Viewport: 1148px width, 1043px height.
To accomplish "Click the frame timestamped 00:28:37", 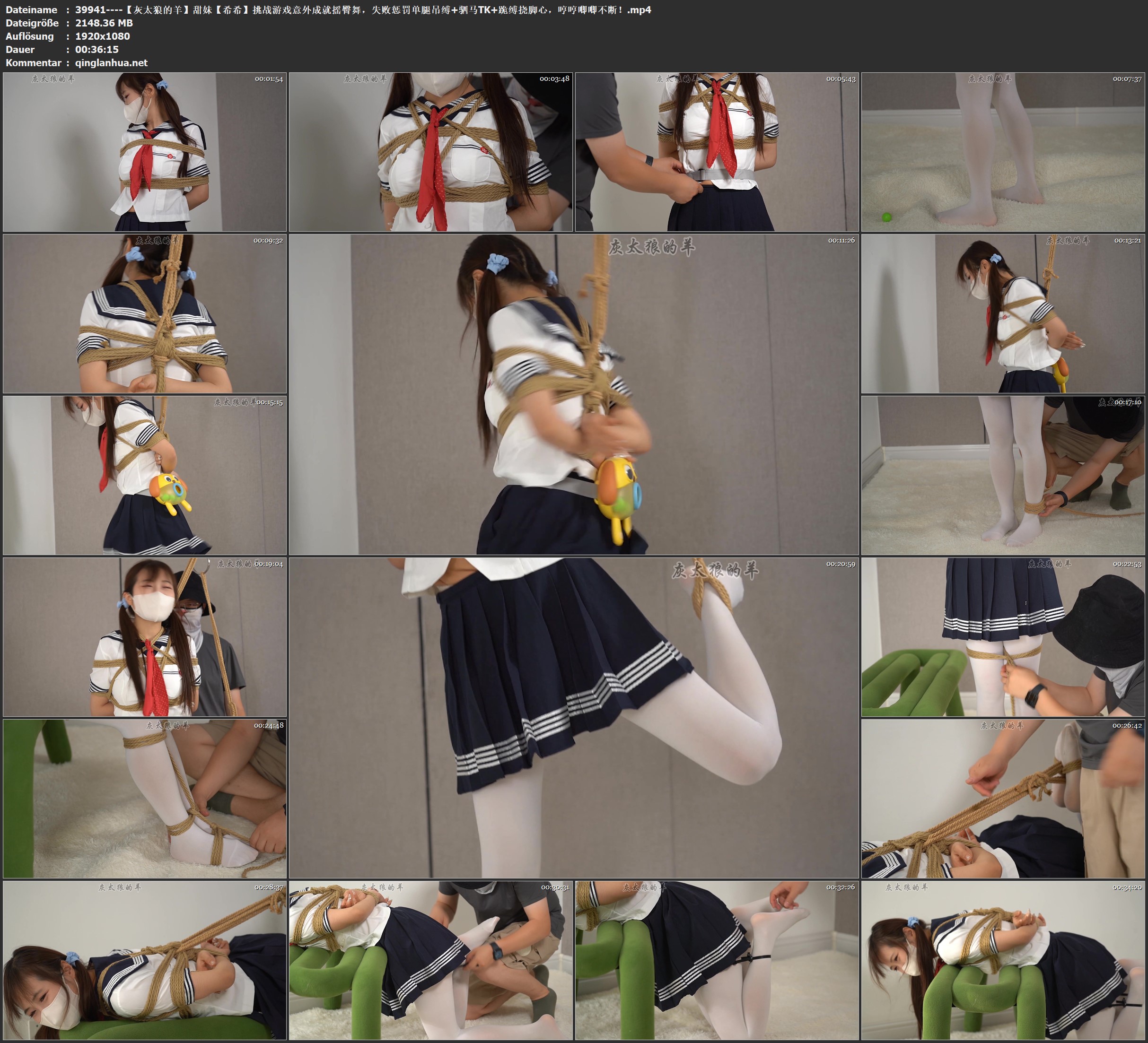I will point(145,960).
